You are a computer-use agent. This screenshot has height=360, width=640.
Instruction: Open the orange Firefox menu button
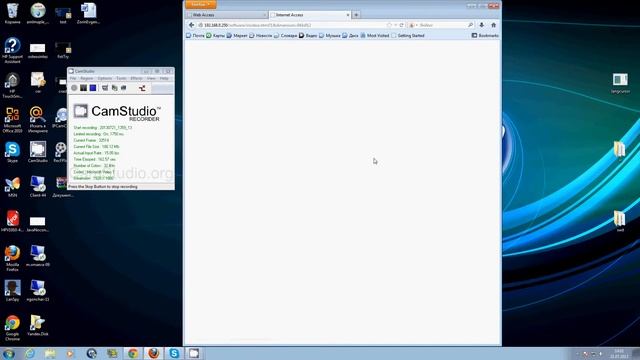coord(201,4)
